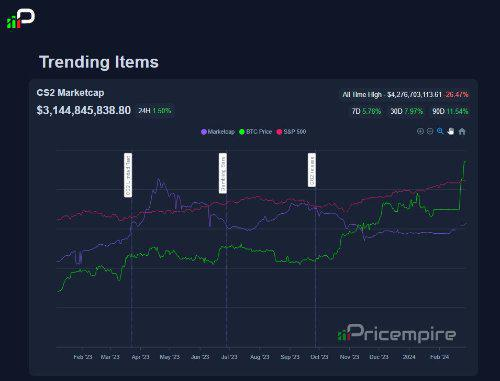Viewport: 500px width, 381px height.
Task: Click the purple Marketcap legend dot
Action: [x=204, y=132]
